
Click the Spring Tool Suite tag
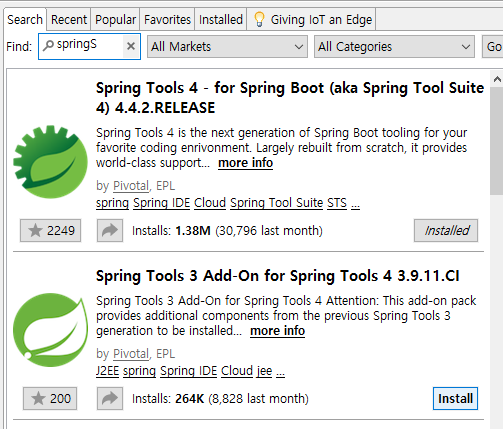click(277, 203)
